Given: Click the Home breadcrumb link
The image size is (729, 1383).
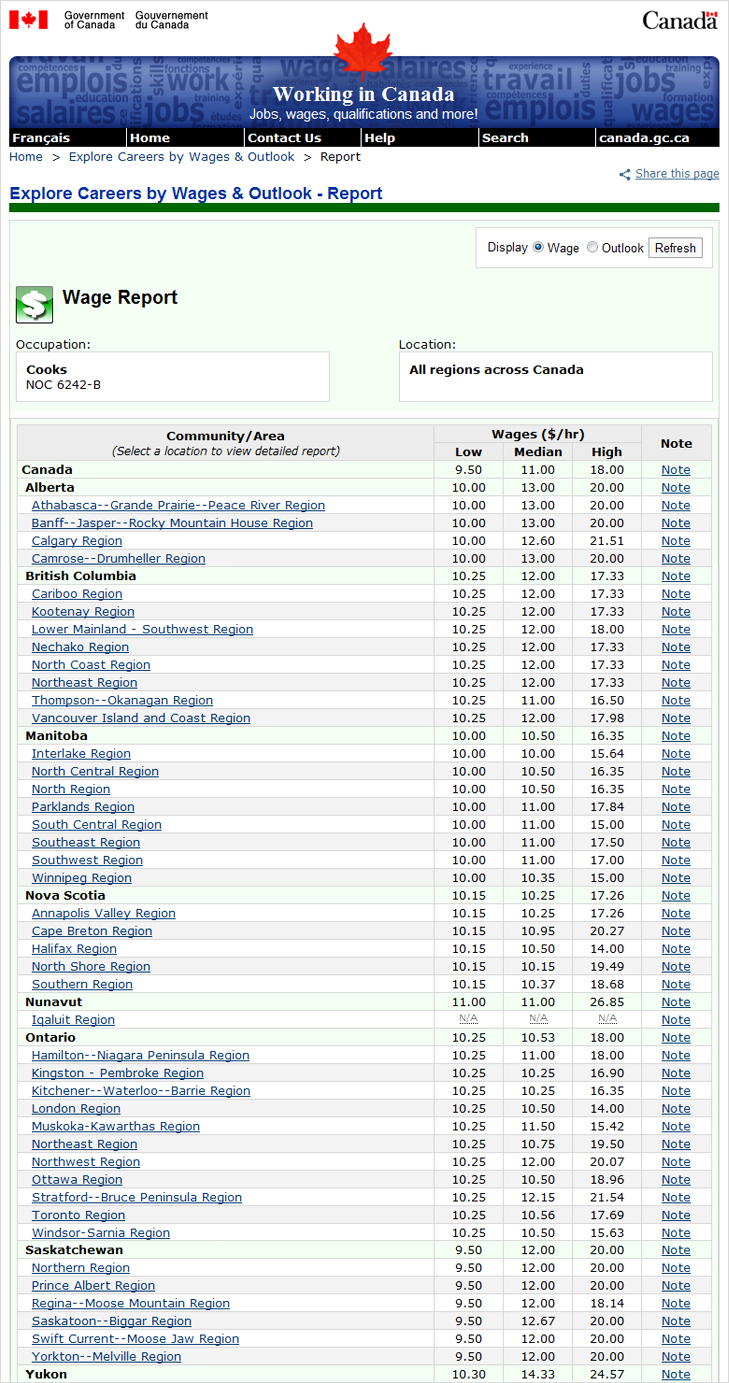Looking at the screenshot, I should (26, 157).
